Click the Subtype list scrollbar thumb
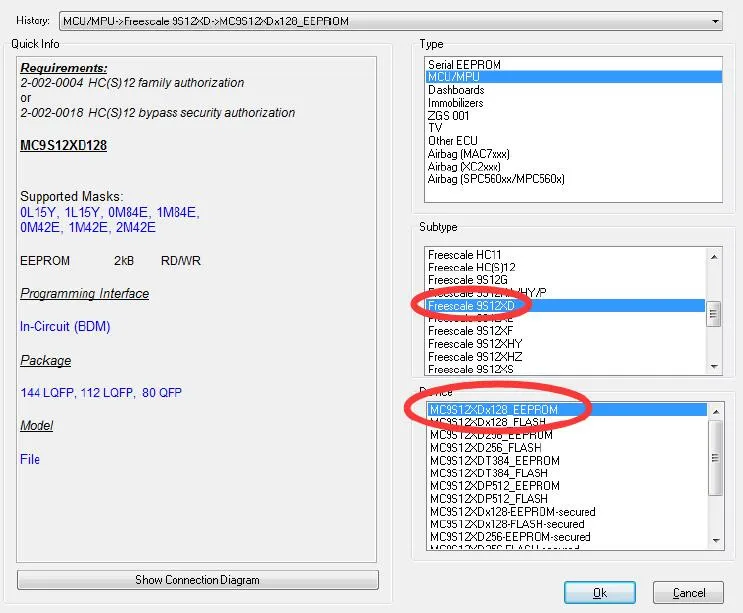 pos(714,314)
